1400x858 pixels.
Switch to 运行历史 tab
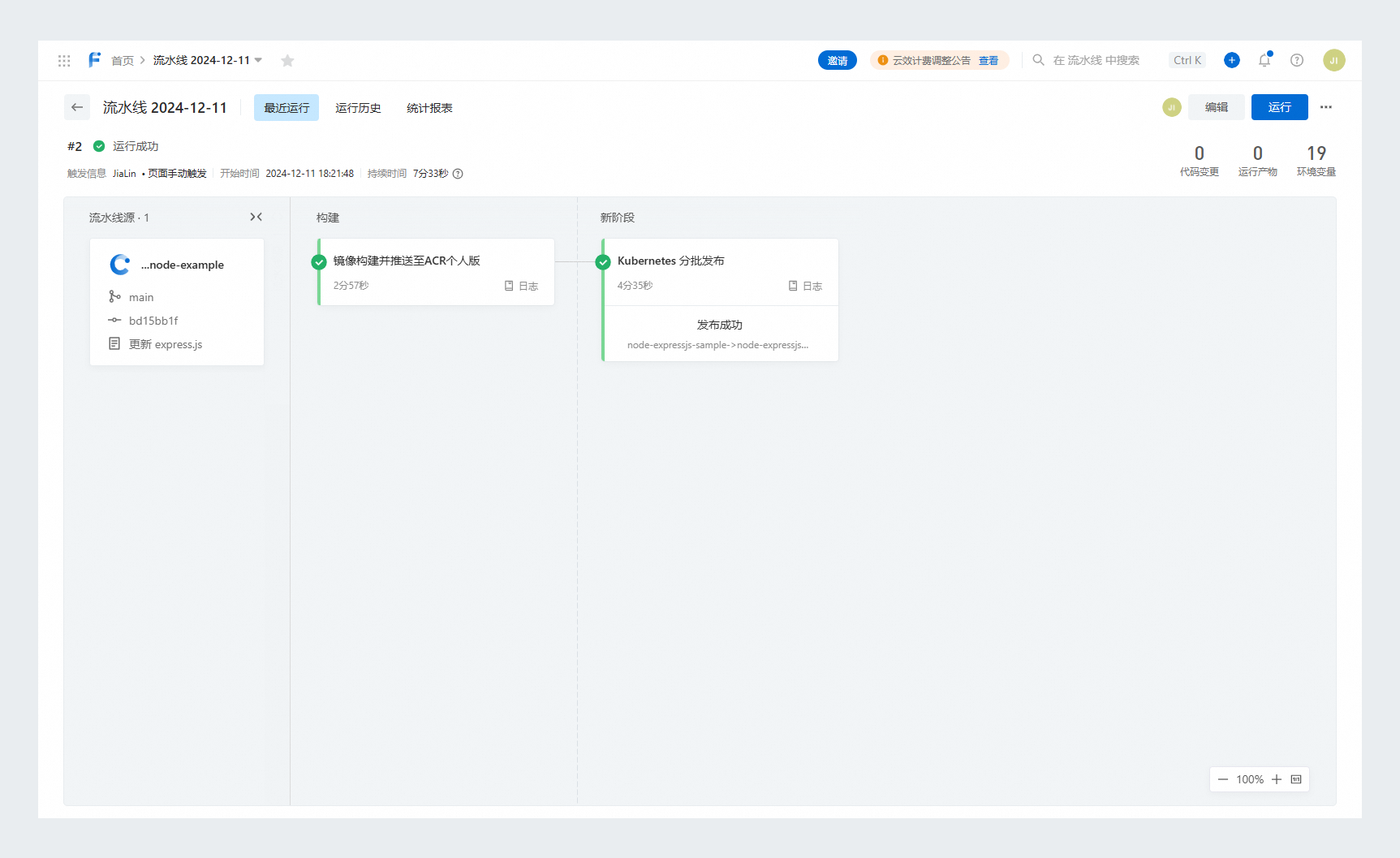pyautogui.click(x=358, y=108)
